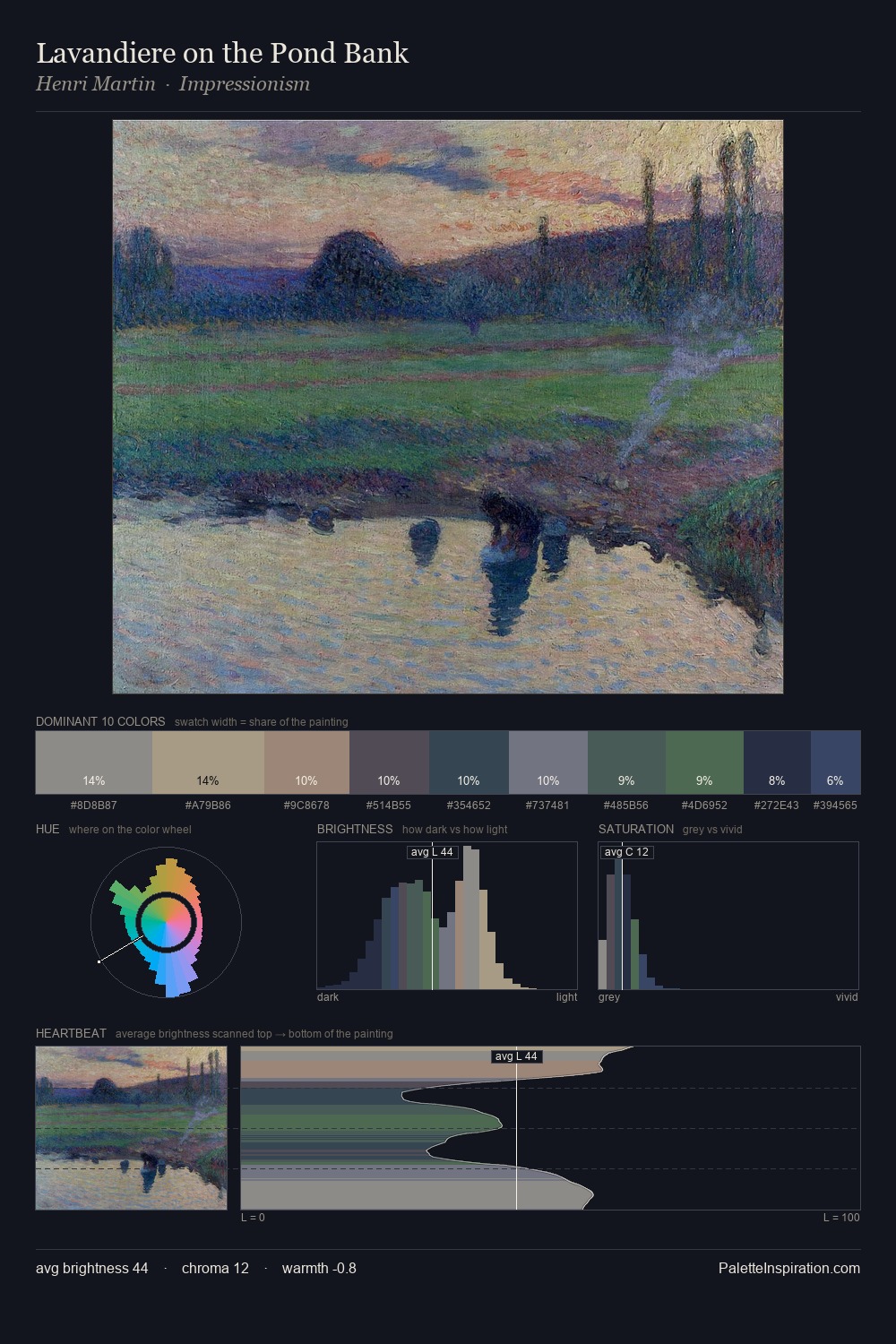
Task: Select the #A79B86 tan swatch
Action: pos(208,762)
